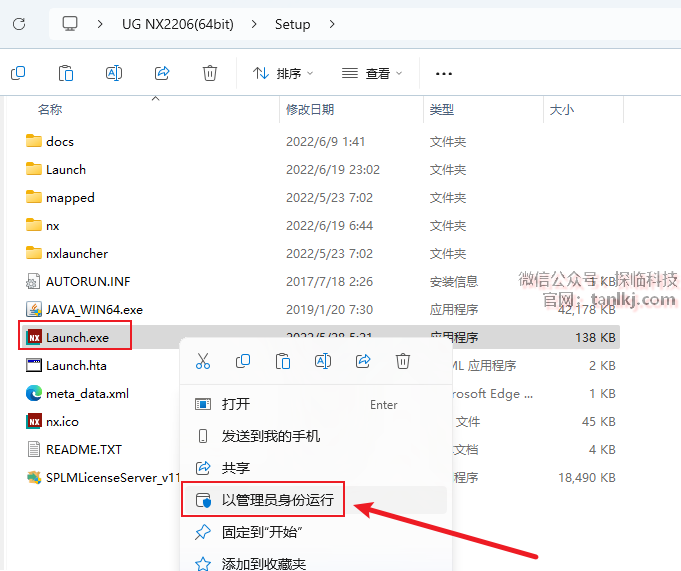681x571 pixels.
Task: Click the This PC monitor icon in address bar
Action: 70,23
